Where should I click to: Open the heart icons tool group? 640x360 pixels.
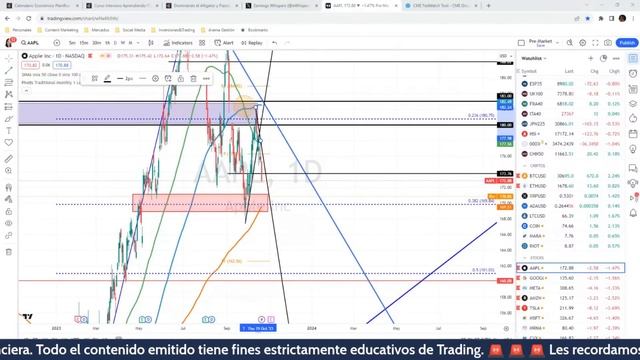[x=9, y=142]
